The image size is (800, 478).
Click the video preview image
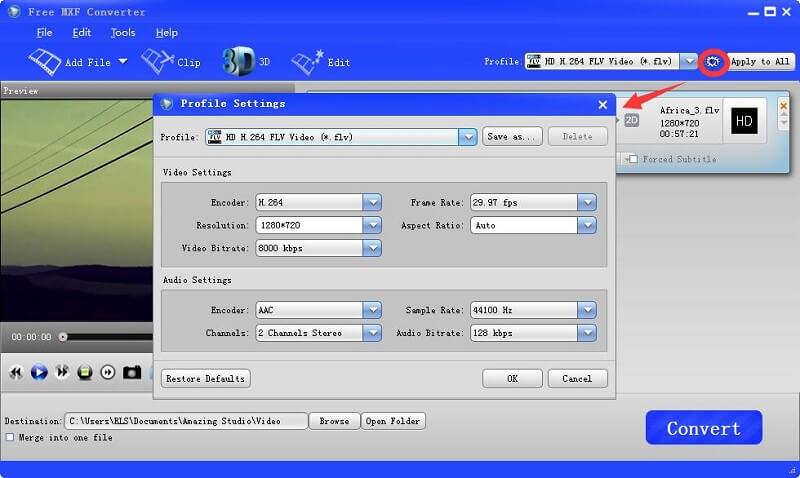[x=77, y=210]
